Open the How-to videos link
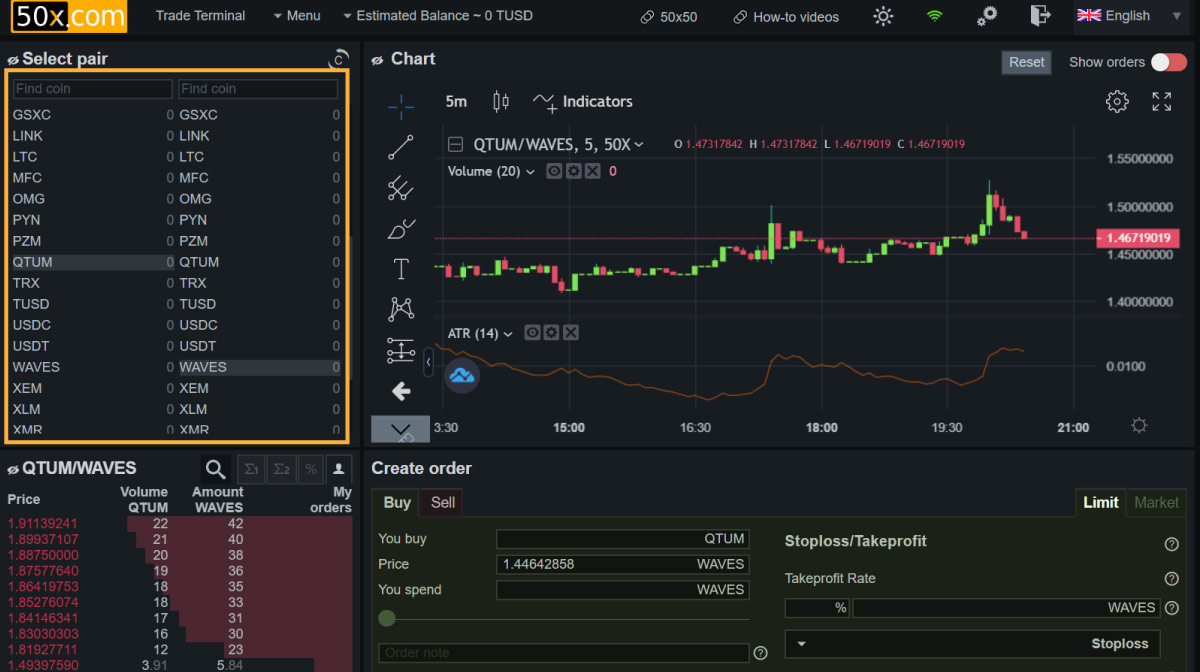1200x672 pixels. (x=786, y=17)
